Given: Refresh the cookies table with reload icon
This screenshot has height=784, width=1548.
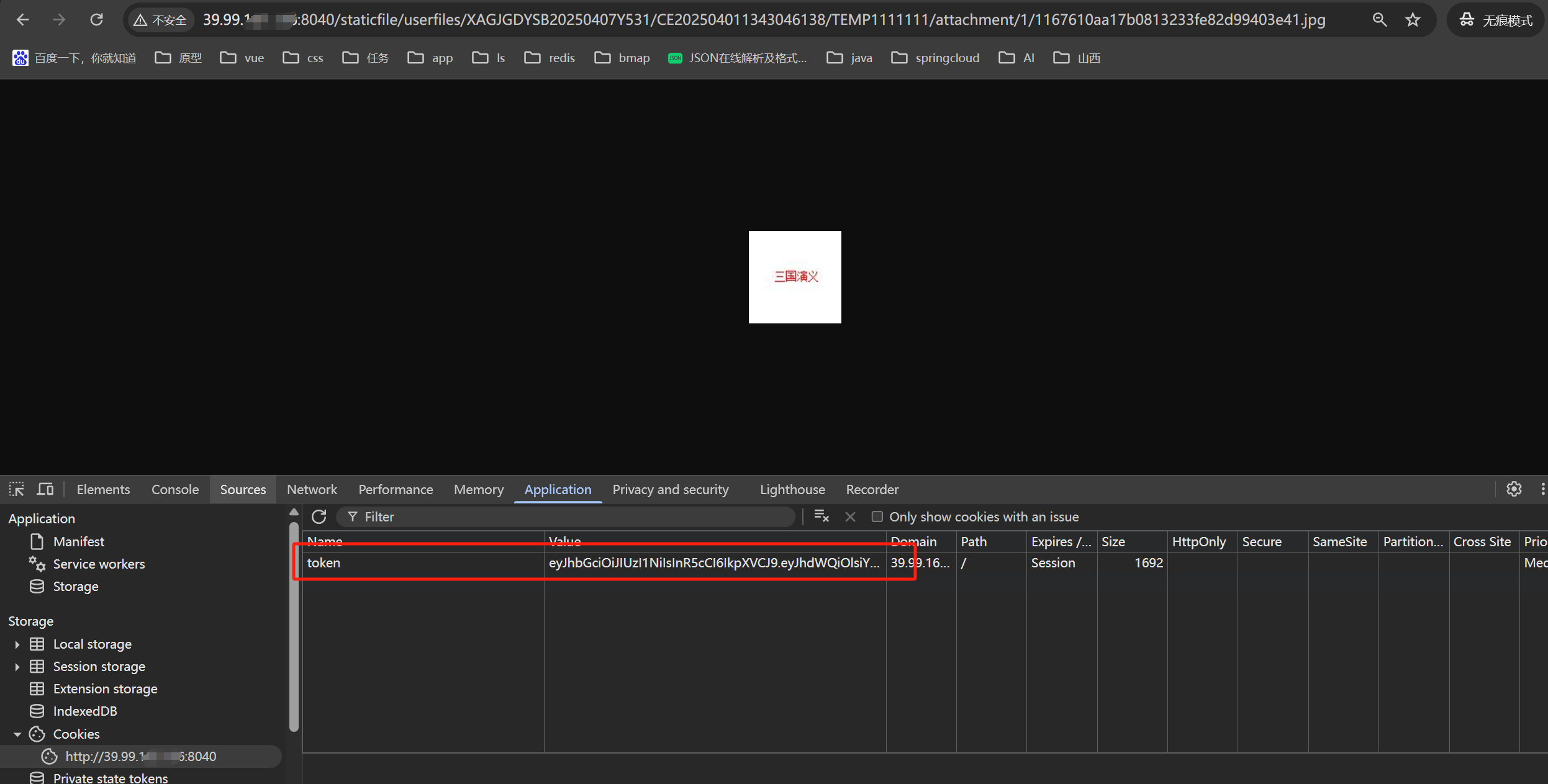Looking at the screenshot, I should tap(319, 516).
